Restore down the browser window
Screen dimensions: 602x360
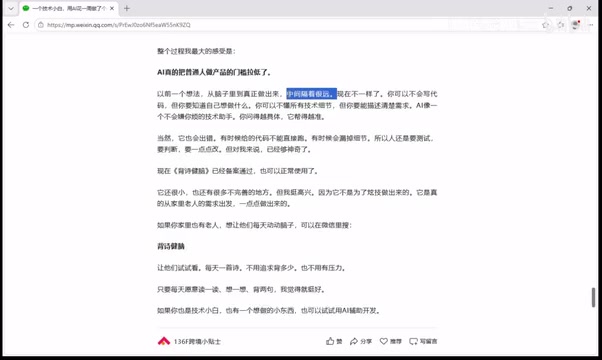pyautogui.click(x=570, y=8)
